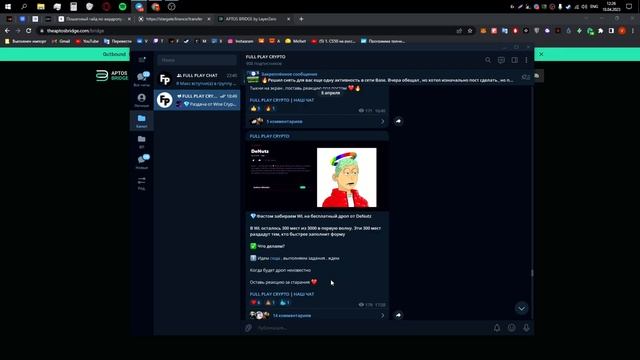Share this page from the address bar
The width and height of the screenshot is (640, 360).
tap(459, 31)
